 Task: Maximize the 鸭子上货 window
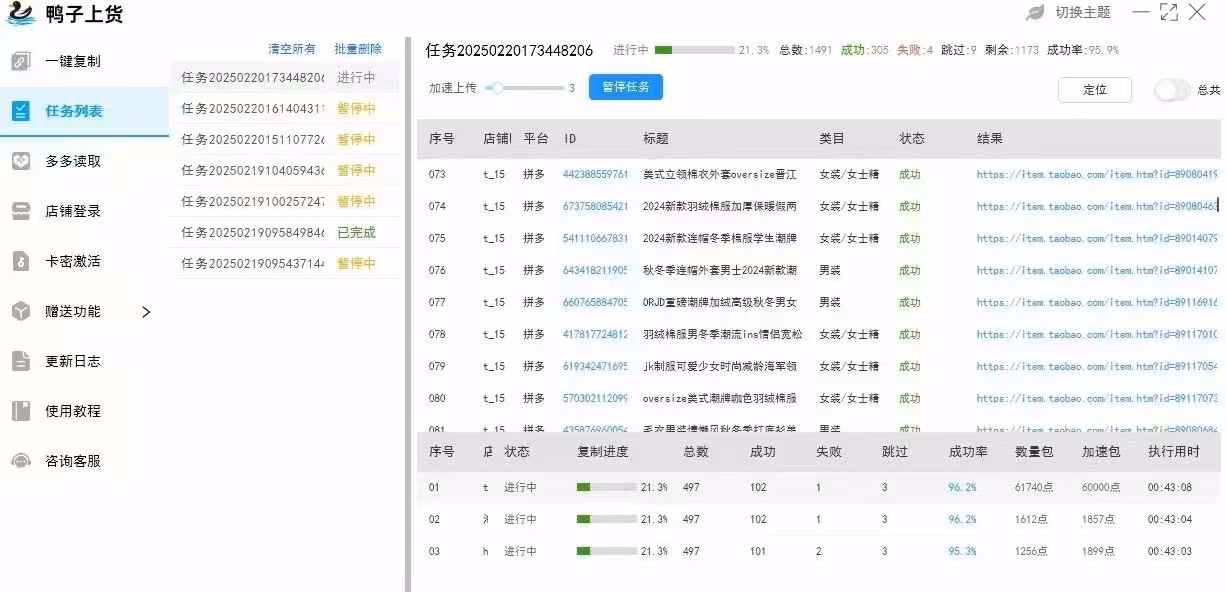pyautogui.click(x=1168, y=13)
